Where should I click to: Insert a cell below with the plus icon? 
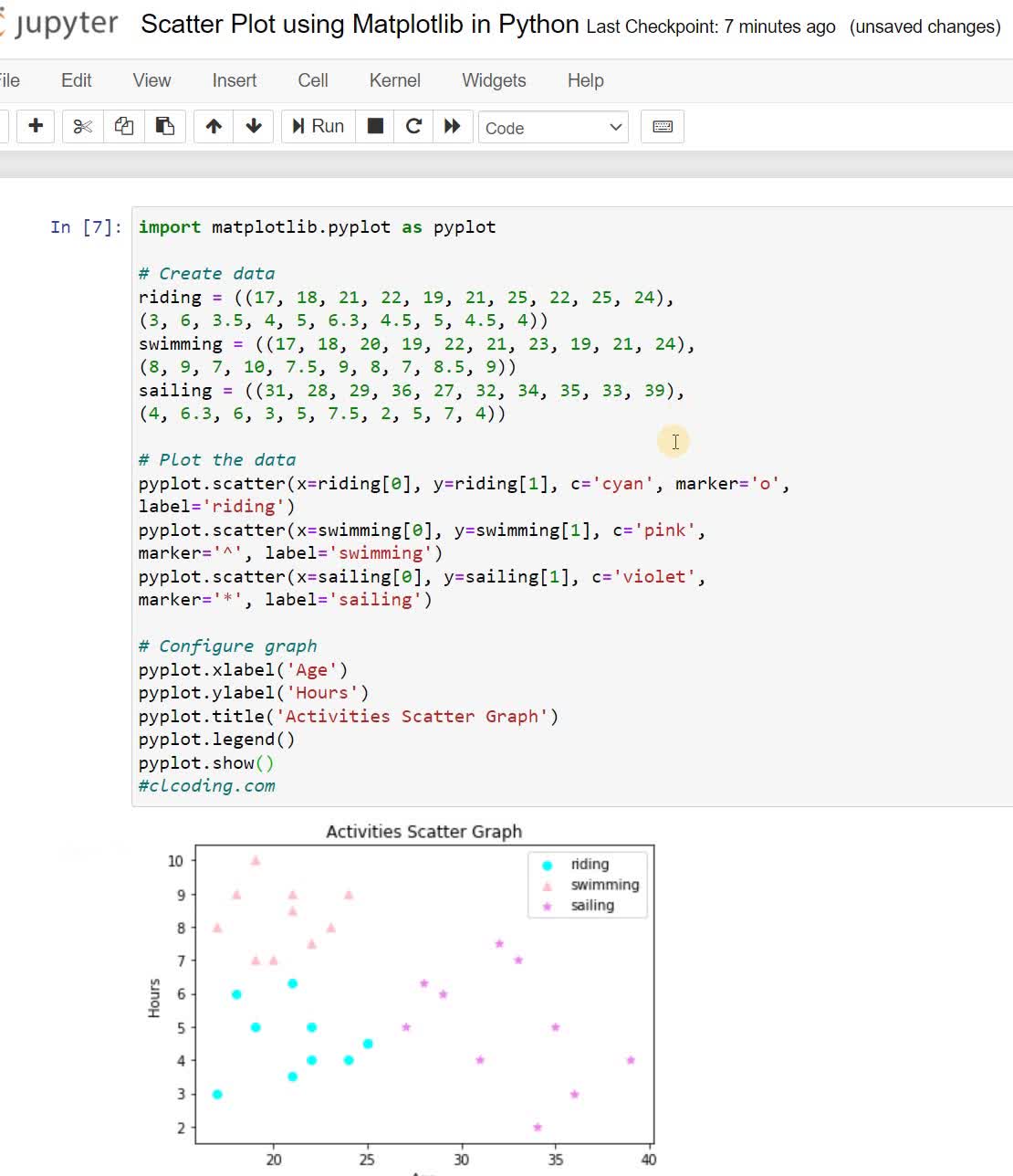point(36,126)
